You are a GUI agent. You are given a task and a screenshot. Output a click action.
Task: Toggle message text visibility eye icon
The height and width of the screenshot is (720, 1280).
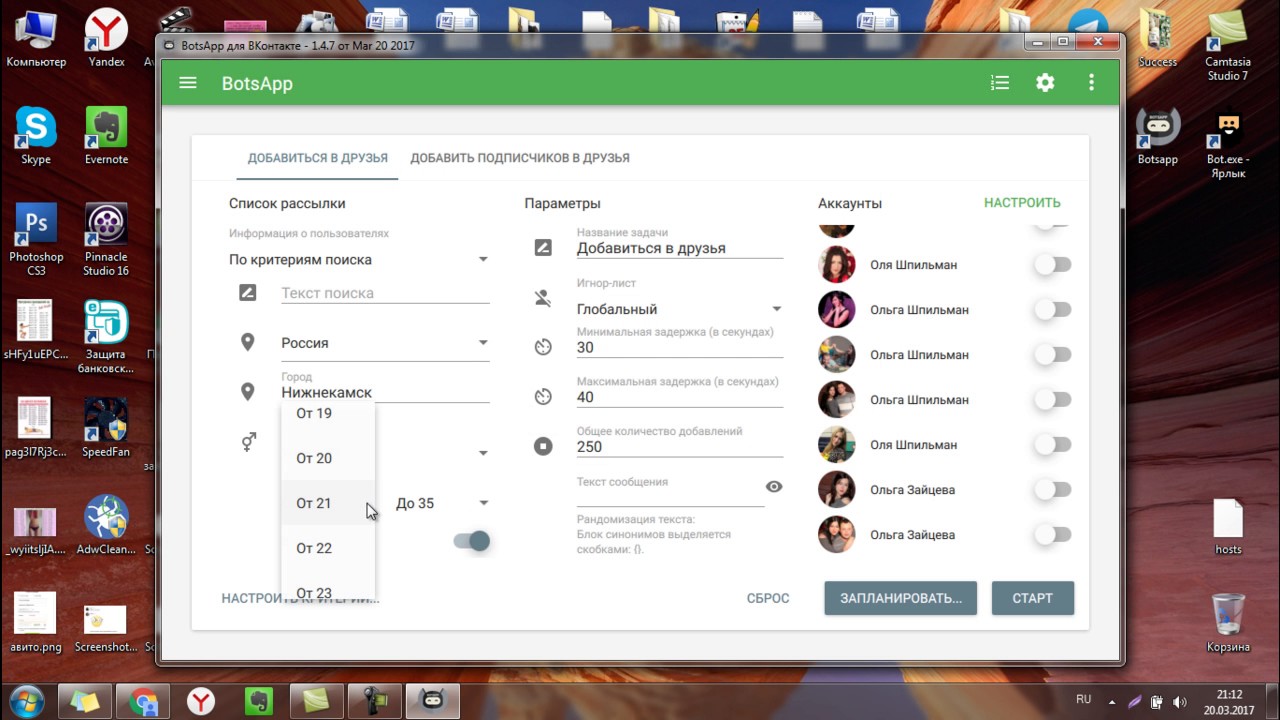coord(774,487)
